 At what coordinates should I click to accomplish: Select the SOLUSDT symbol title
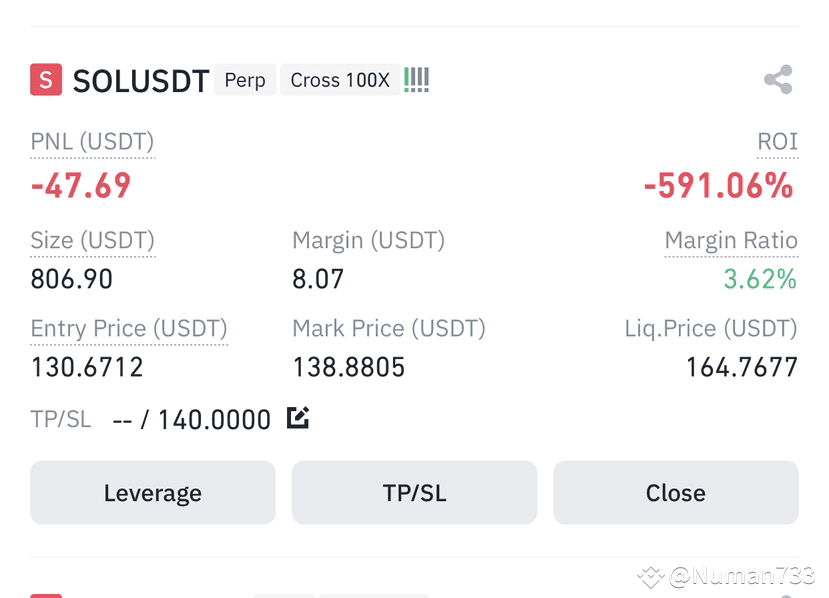coord(141,81)
